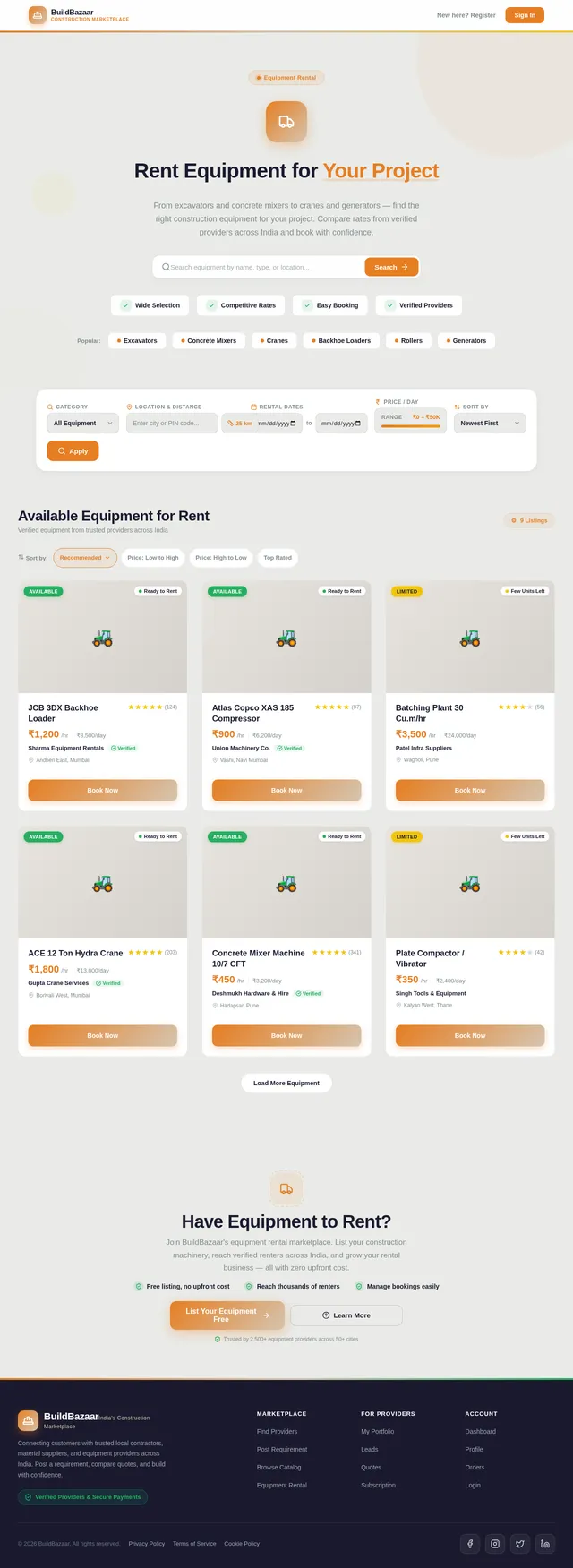Viewport: 573px width, 1568px height.
Task: Click the calendar icon in the start date field
Action: [293, 424]
